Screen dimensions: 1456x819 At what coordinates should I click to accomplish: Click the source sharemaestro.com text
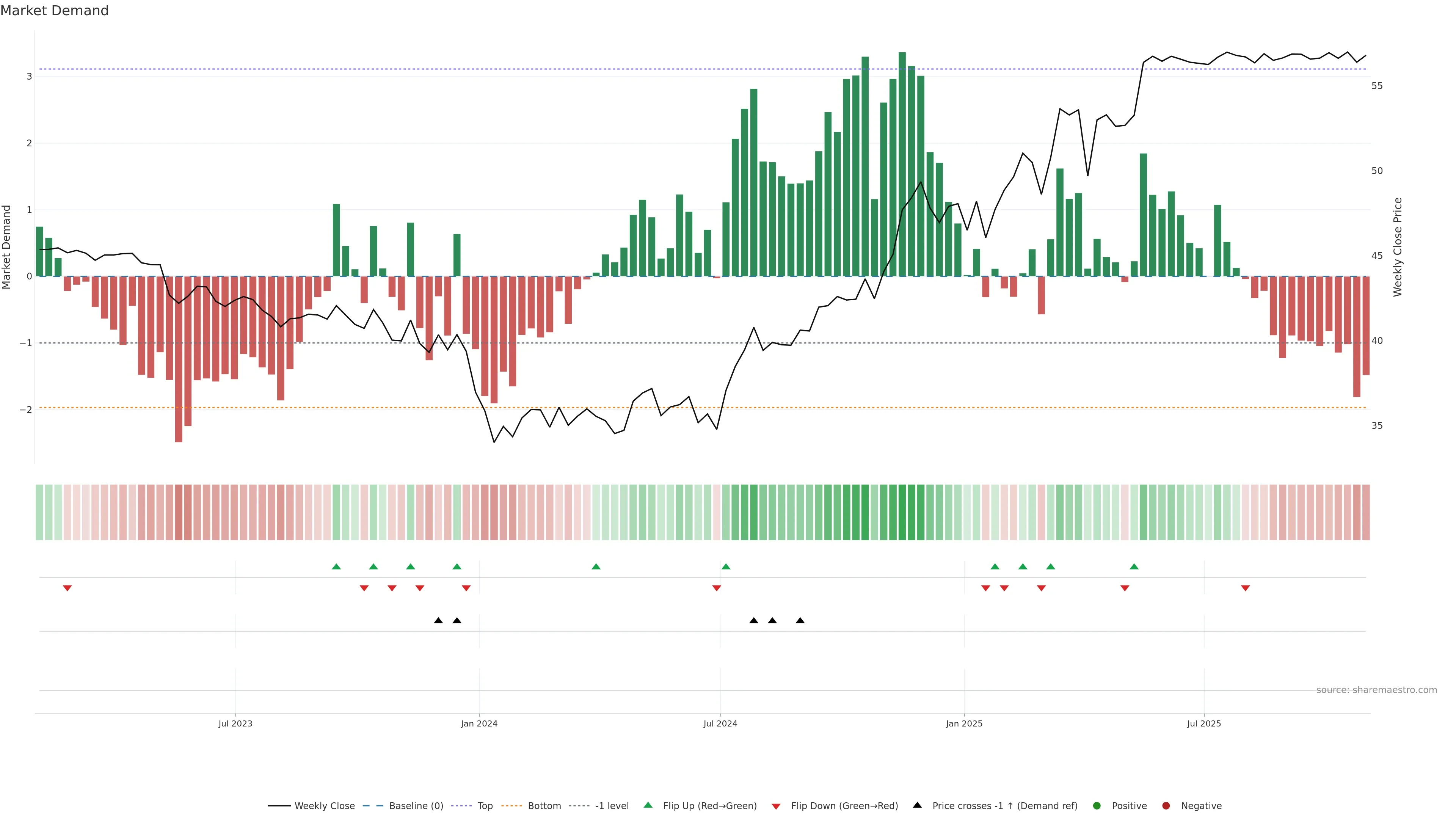(1376, 690)
